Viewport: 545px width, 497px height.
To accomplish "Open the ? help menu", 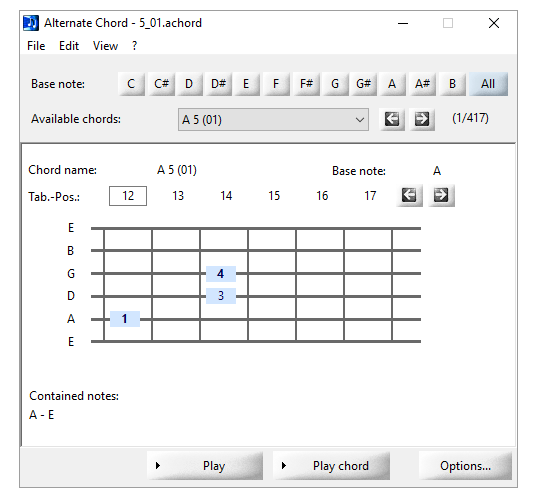I will [135, 46].
